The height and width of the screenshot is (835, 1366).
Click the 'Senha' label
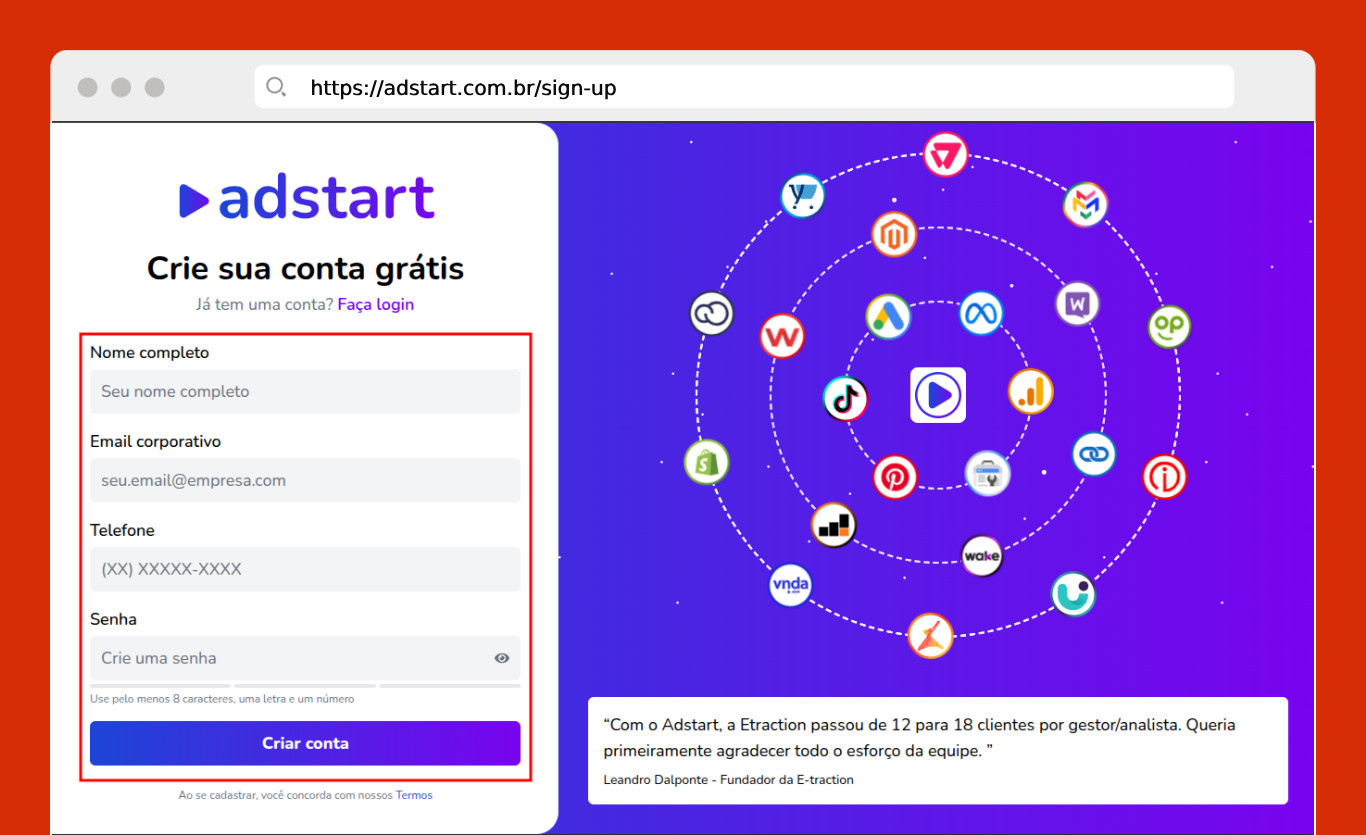click(113, 619)
